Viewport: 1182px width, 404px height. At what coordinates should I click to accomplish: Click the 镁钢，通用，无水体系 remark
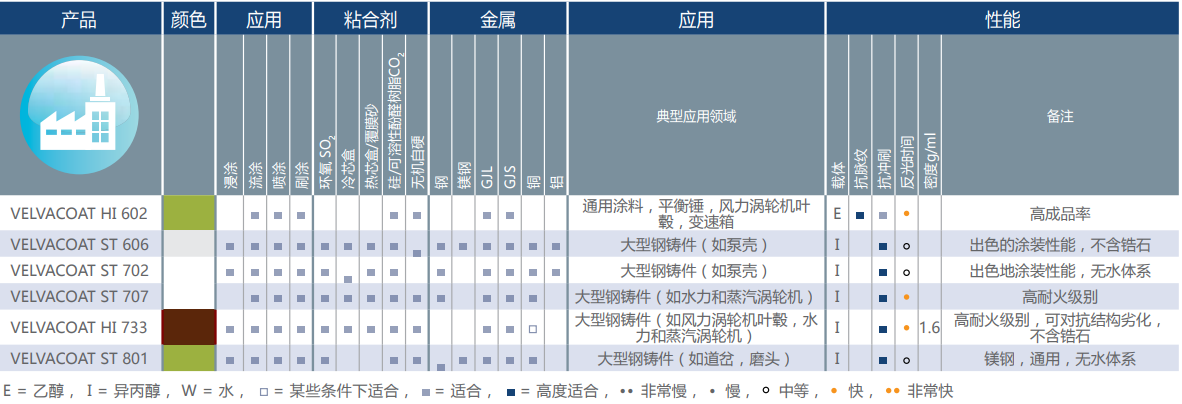click(1060, 359)
